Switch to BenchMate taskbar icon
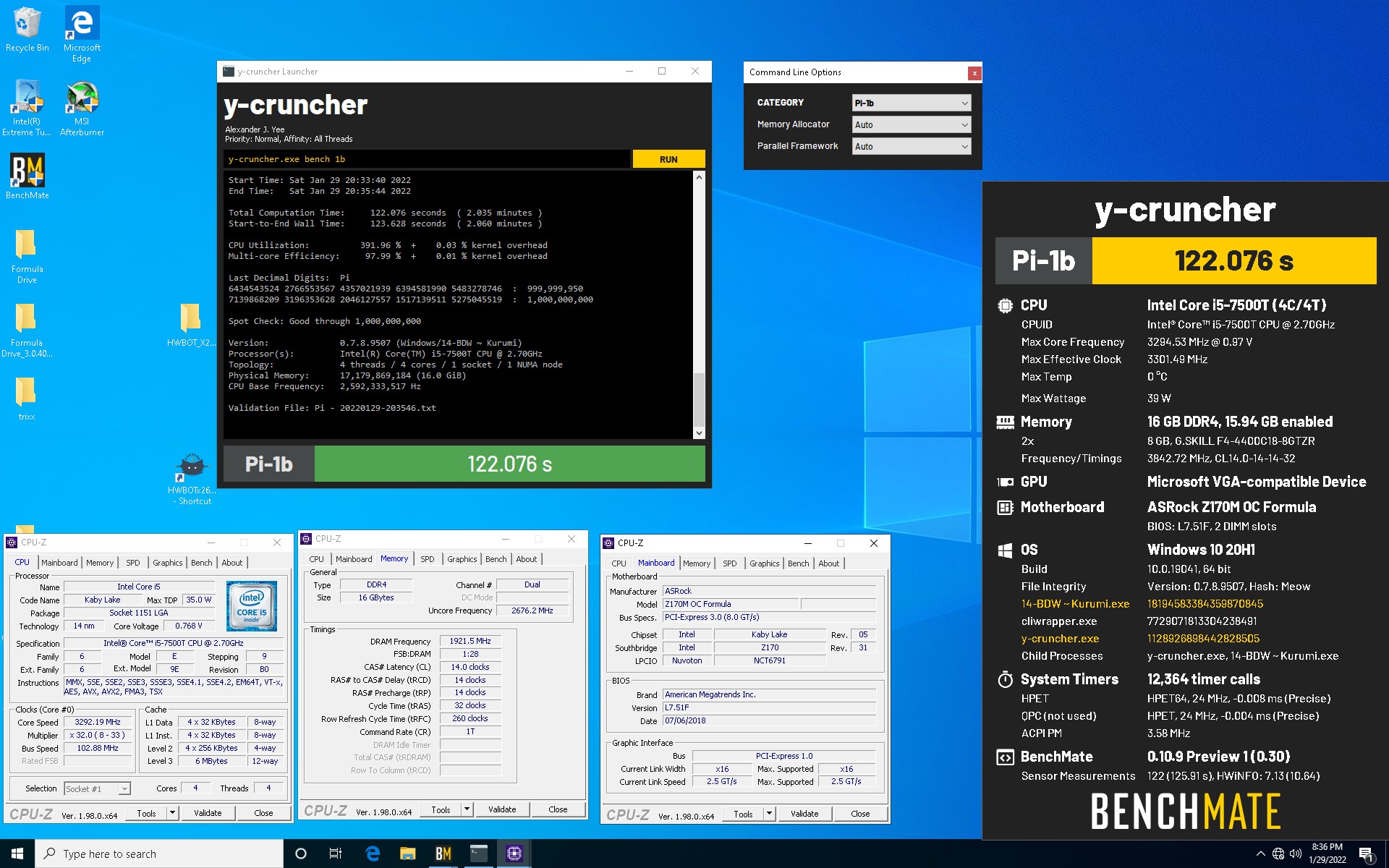The height and width of the screenshot is (868, 1389). [x=443, y=854]
